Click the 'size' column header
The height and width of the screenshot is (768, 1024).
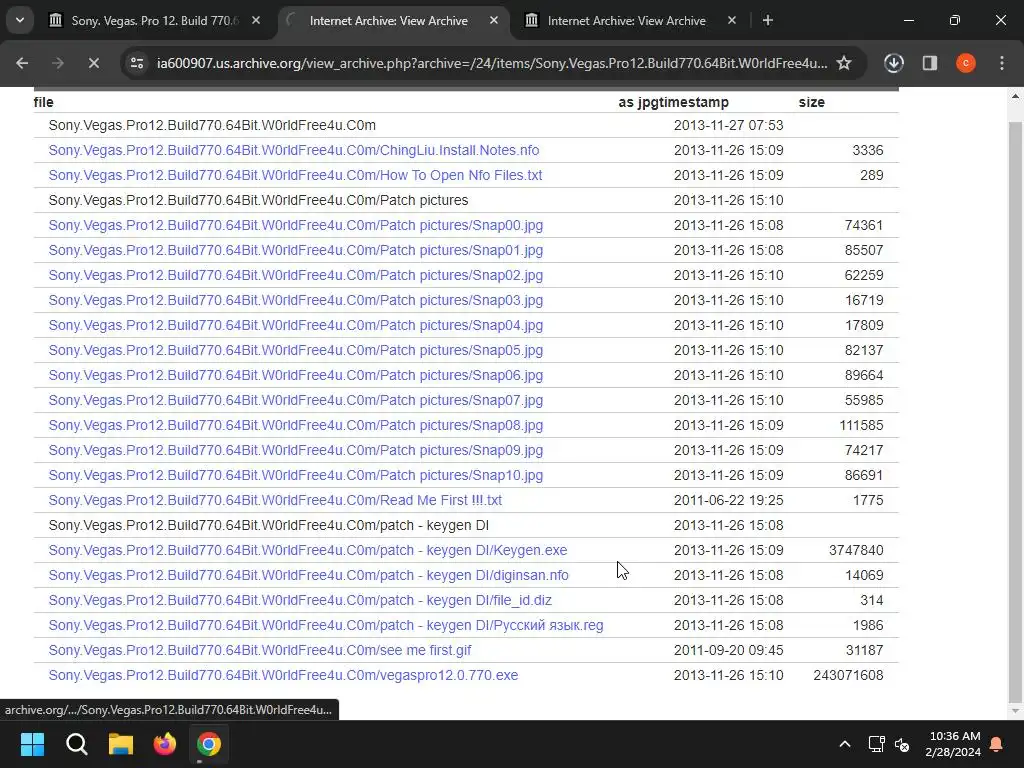[812, 103]
